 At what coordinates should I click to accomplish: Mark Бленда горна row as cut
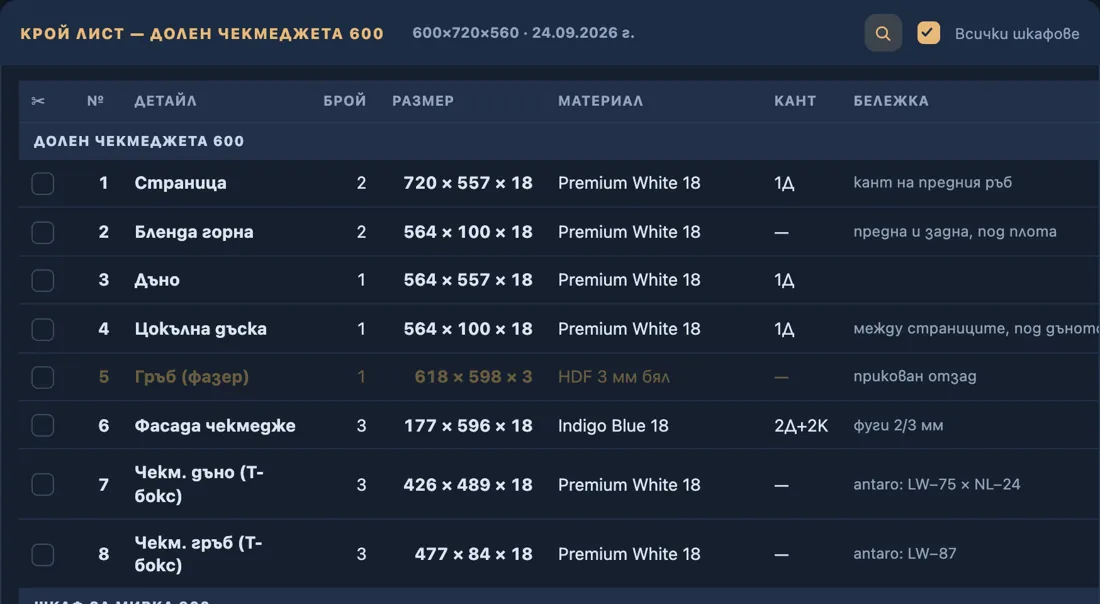(x=43, y=232)
